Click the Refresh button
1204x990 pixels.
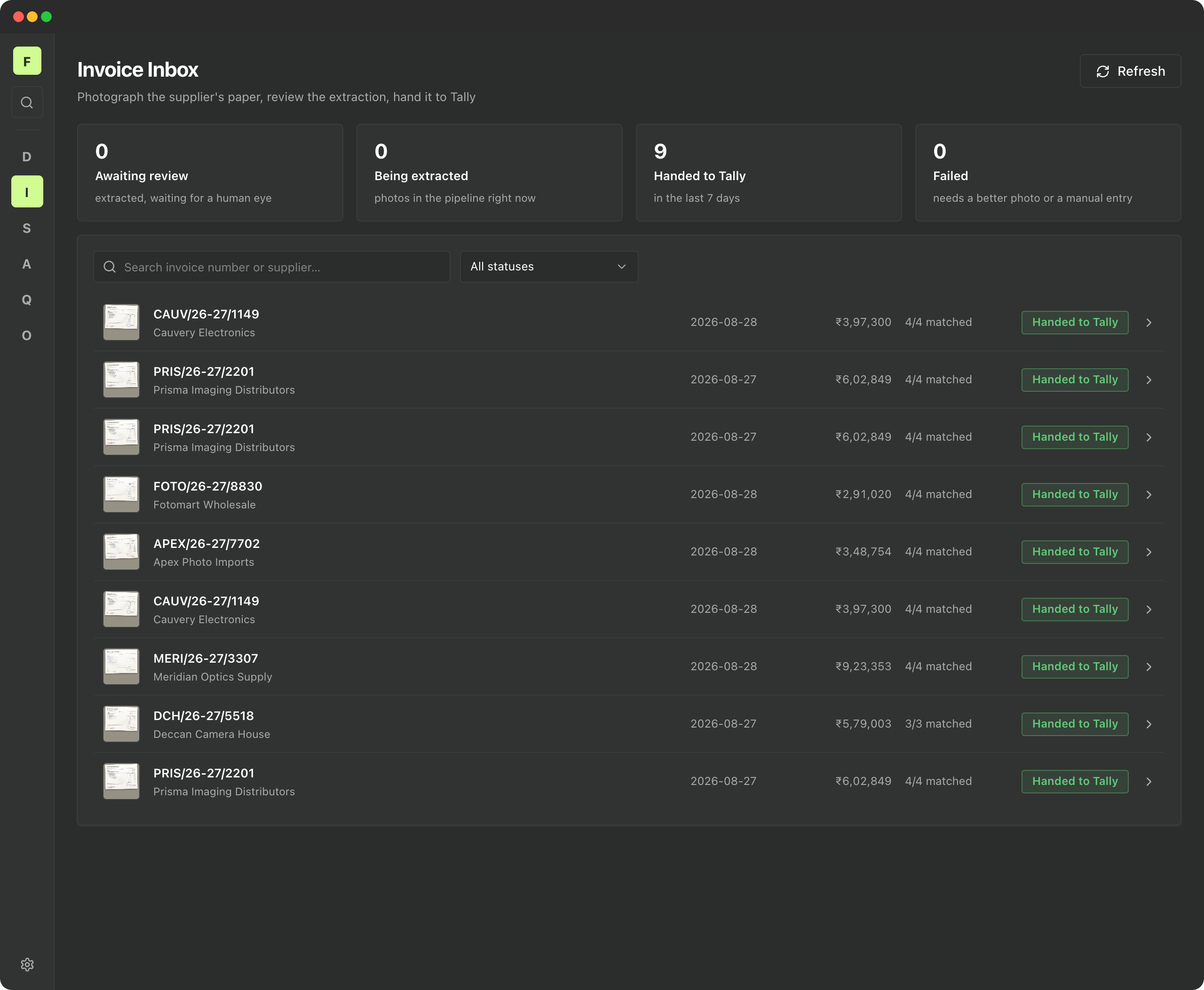tap(1130, 71)
